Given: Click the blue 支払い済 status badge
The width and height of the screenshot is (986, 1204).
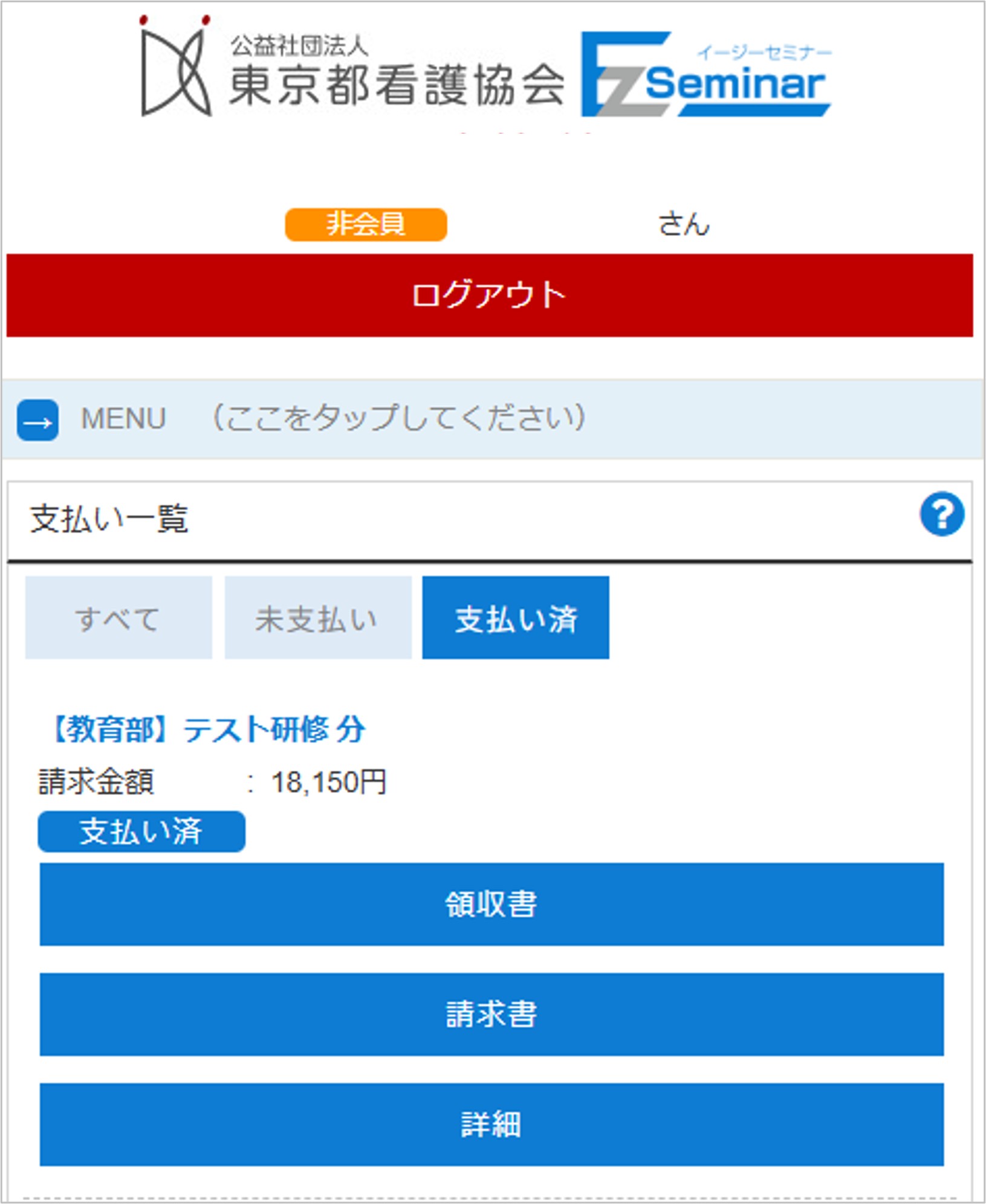Looking at the screenshot, I should pyautogui.click(x=141, y=832).
